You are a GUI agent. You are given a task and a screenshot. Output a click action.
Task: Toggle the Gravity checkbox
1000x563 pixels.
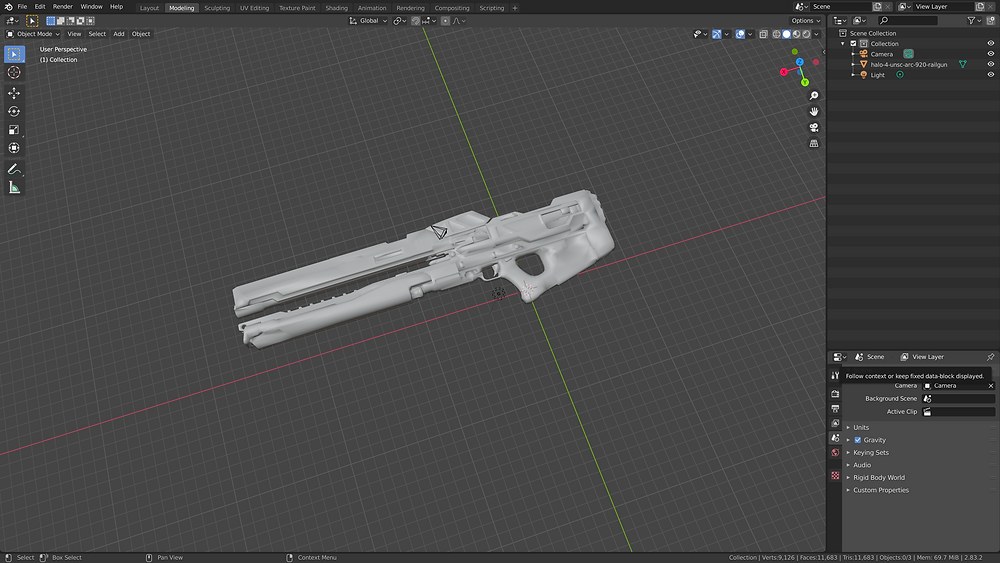[x=858, y=440]
